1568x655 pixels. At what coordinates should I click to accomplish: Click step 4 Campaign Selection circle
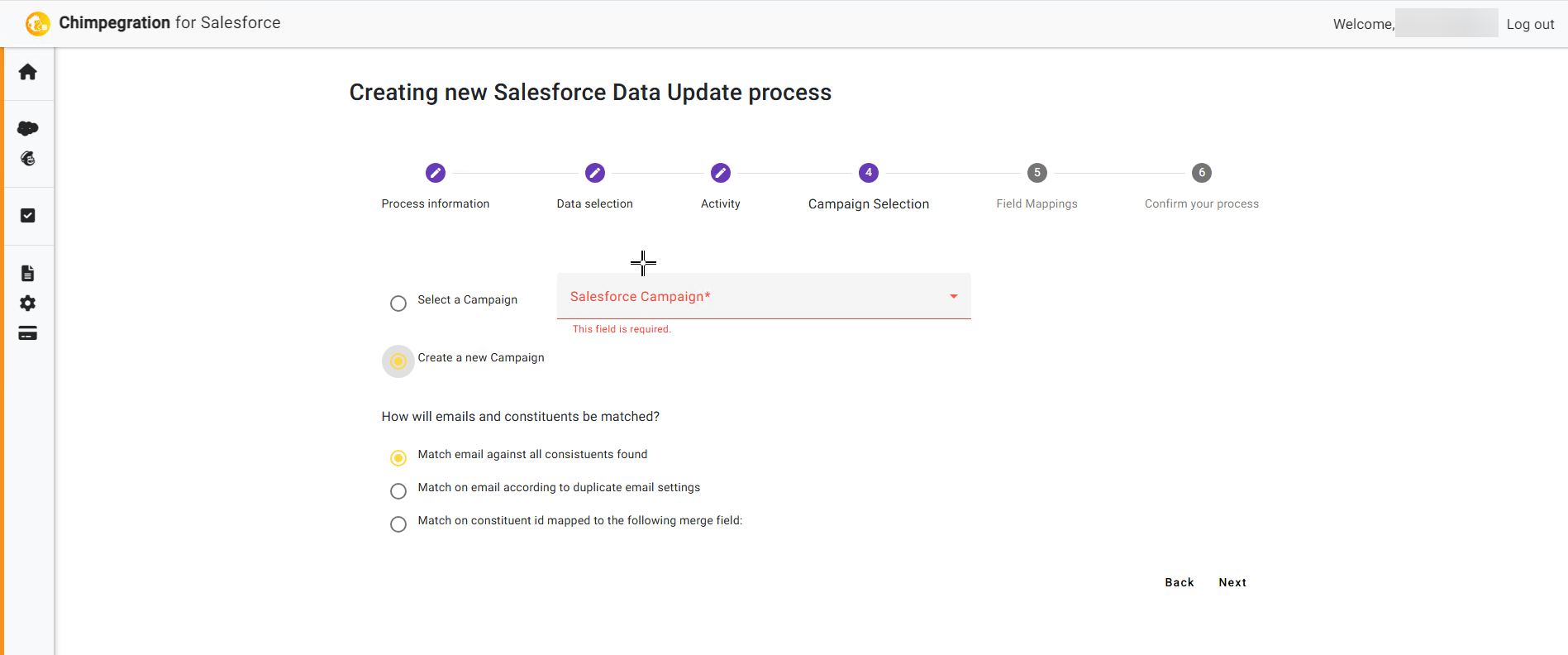(869, 173)
